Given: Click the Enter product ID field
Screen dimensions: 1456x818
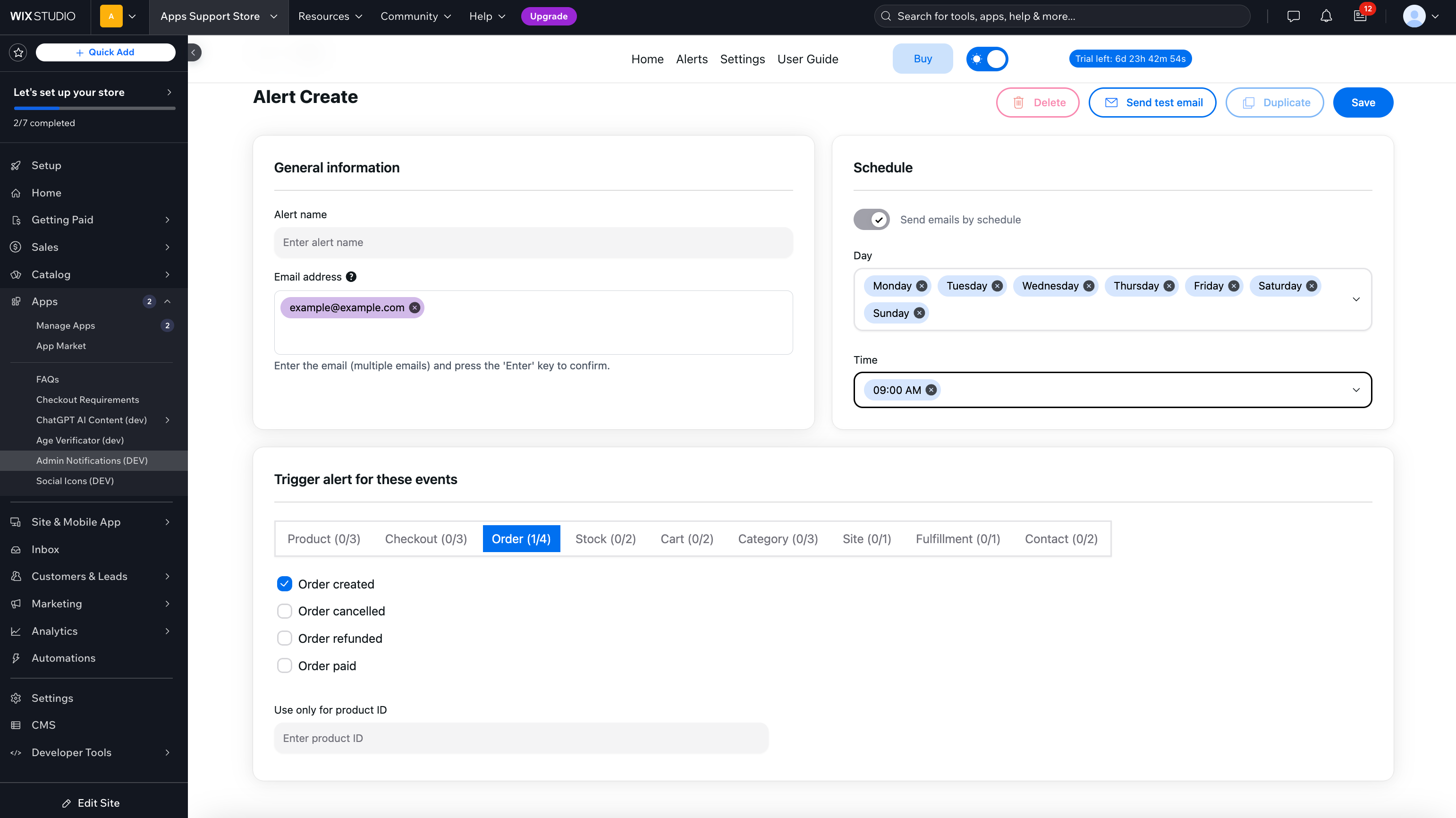Looking at the screenshot, I should (521, 738).
